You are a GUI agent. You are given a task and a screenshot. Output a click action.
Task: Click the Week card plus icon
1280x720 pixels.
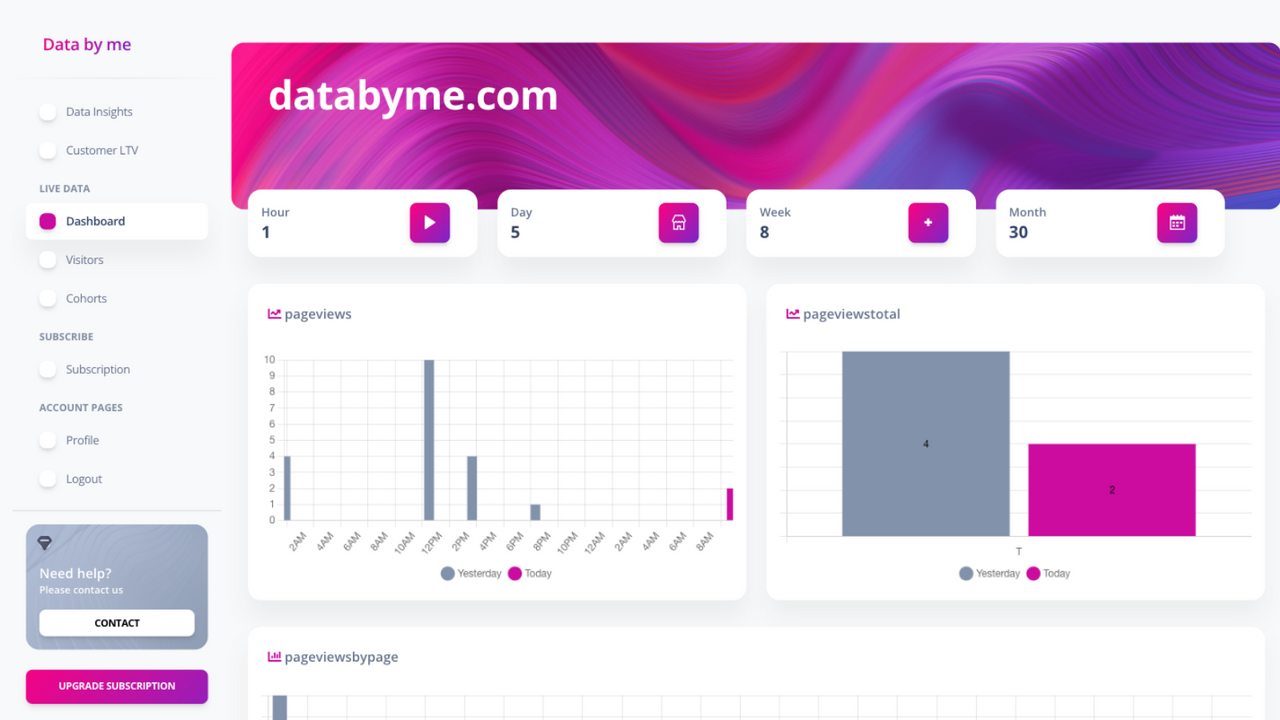pyautogui.click(x=928, y=223)
